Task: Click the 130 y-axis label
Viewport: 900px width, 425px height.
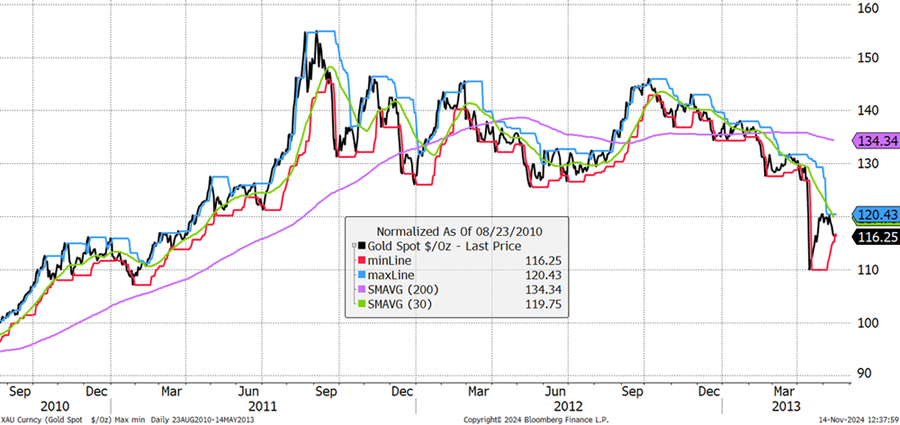Action: tap(870, 164)
